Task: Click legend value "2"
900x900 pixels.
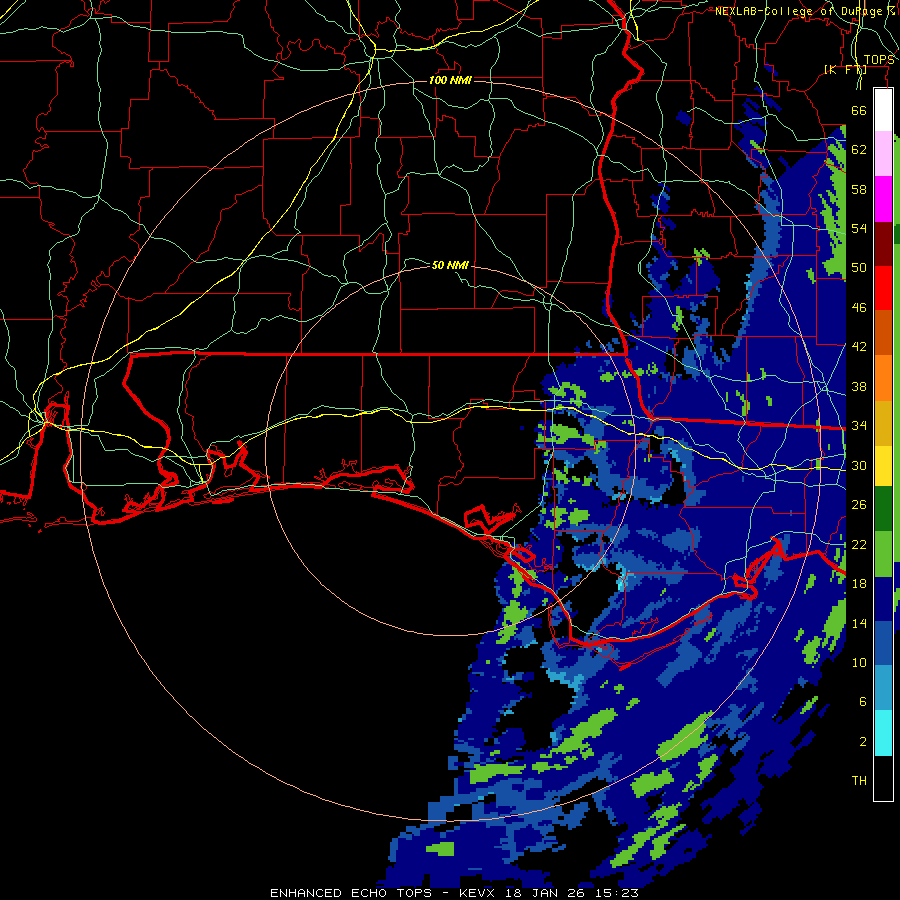Action: coord(863,742)
